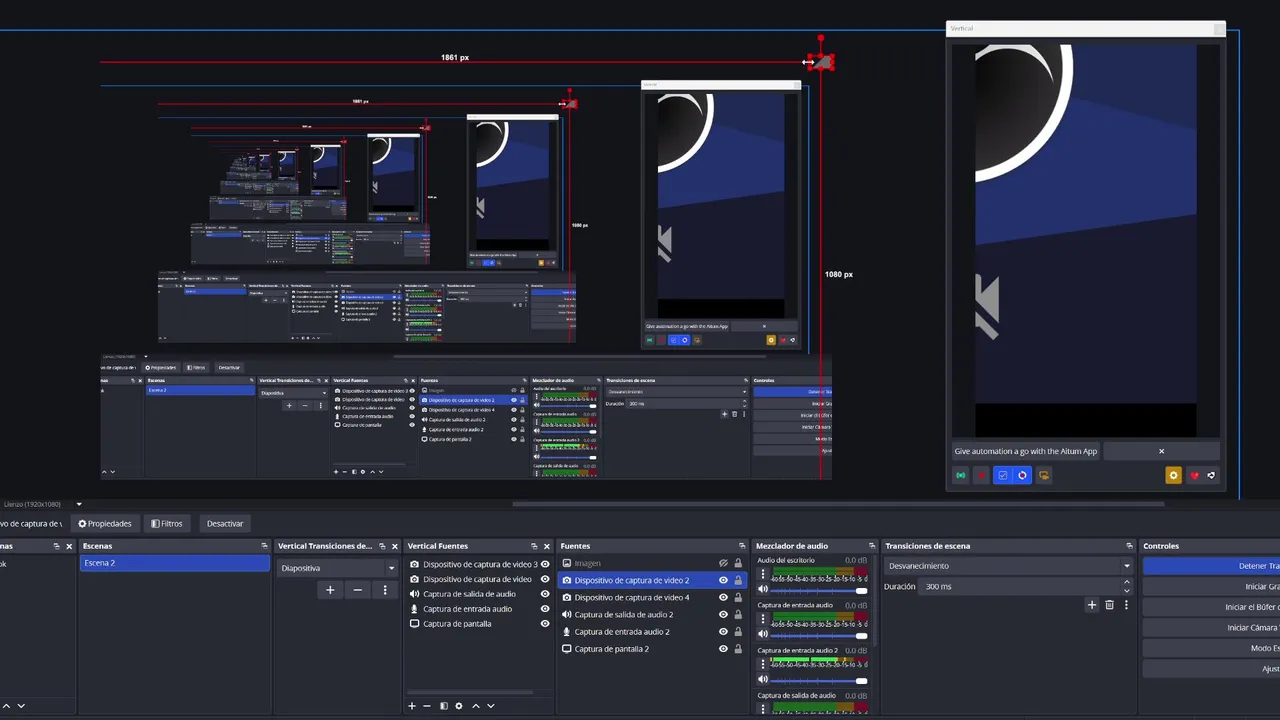The height and width of the screenshot is (720, 1280).
Task: Click the orange screen-swap icon in Vertical window
Action: pyautogui.click(x=1044, y=475)
